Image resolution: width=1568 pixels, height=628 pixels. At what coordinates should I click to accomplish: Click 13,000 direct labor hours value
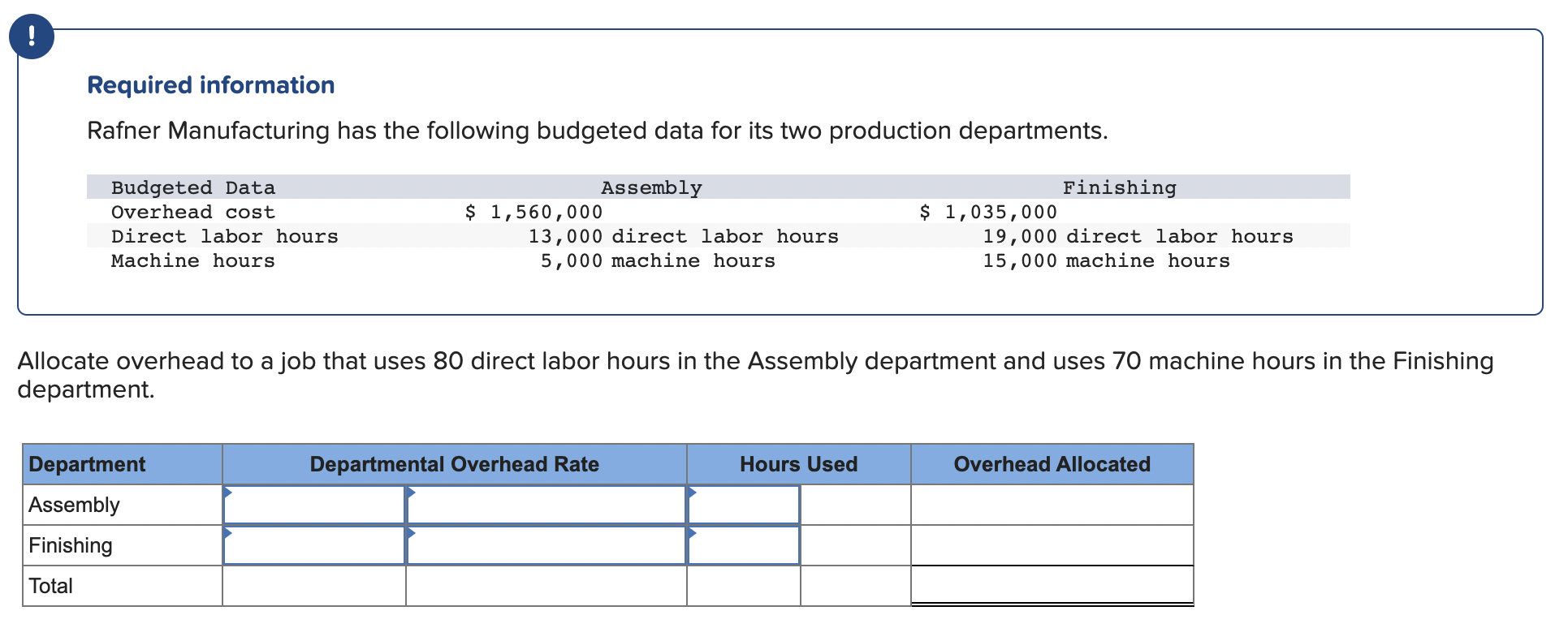684,236
